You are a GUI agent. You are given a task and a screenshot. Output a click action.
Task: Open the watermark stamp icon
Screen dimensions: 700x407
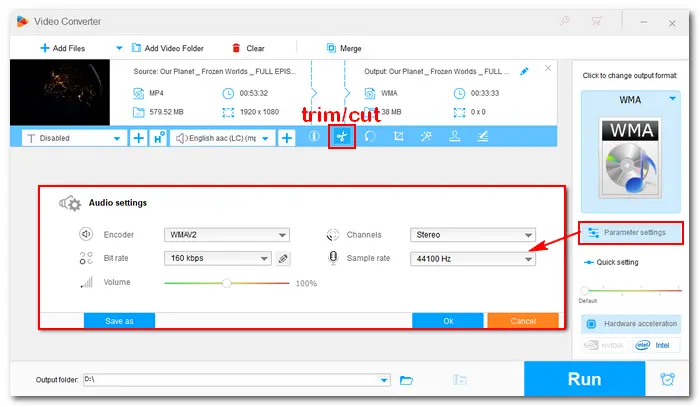454,136
